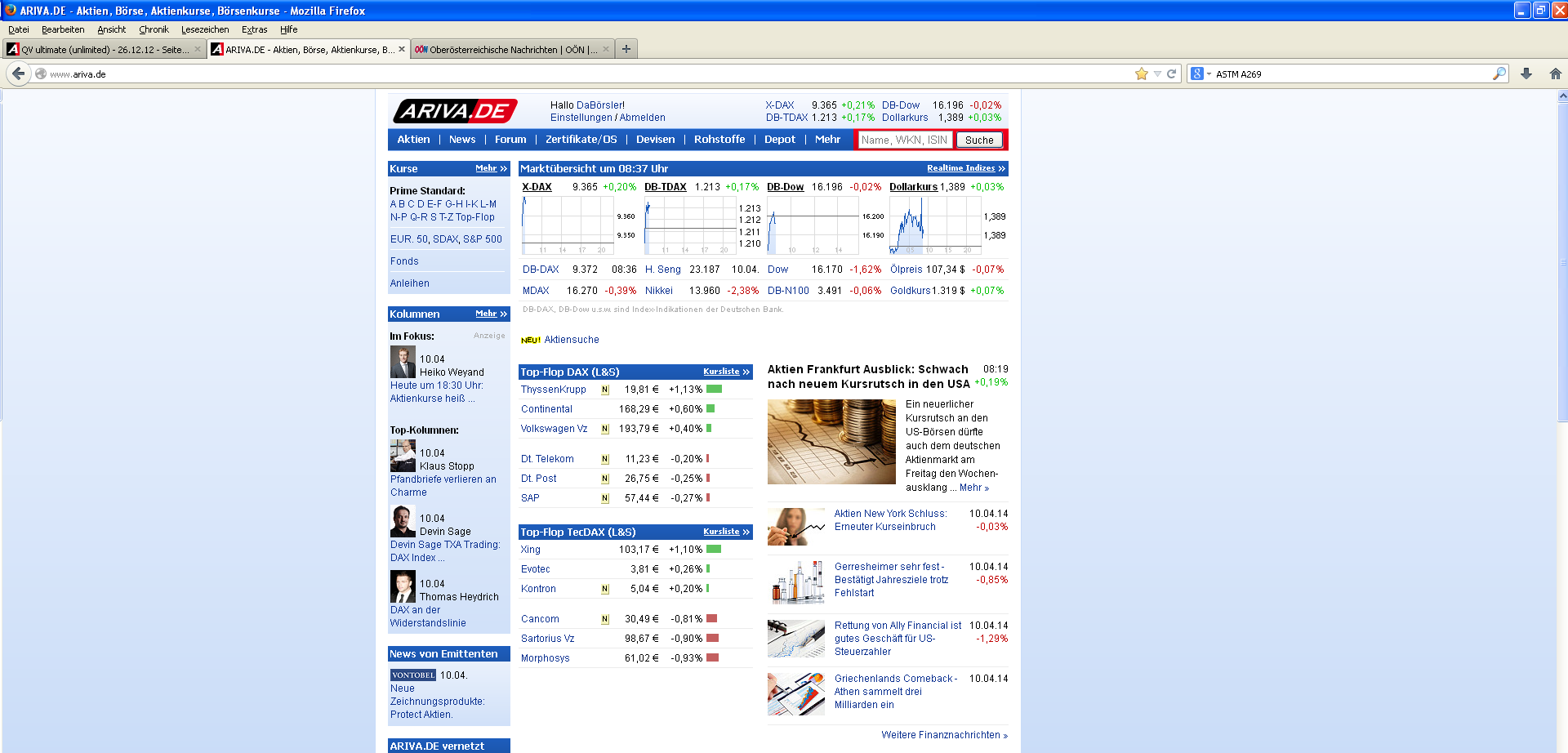Open the Continental stock link

(x=546, y=409)
